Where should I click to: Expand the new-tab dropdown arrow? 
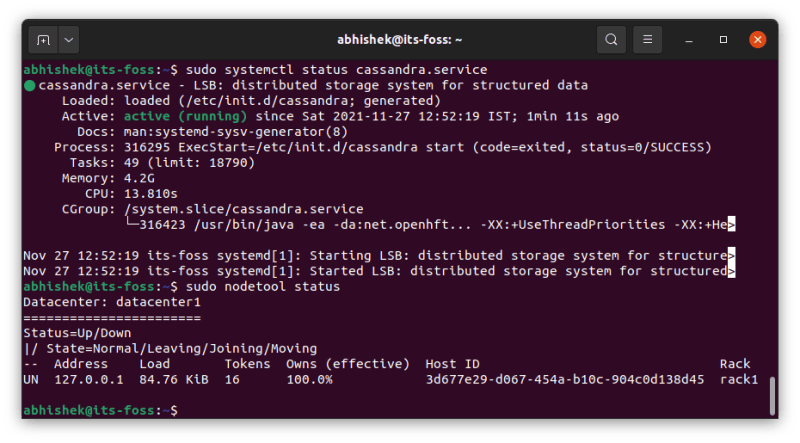(x=69, y=41)
